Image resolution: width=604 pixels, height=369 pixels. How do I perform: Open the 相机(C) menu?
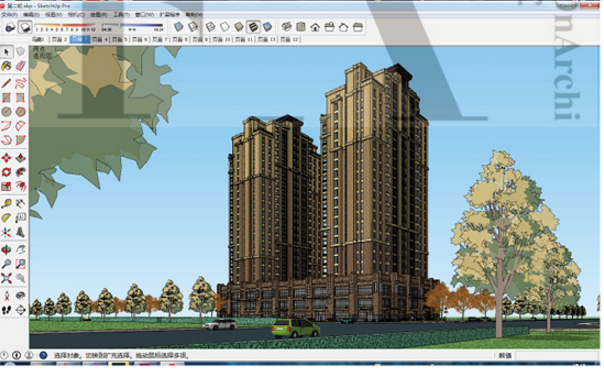pos(76,15)
